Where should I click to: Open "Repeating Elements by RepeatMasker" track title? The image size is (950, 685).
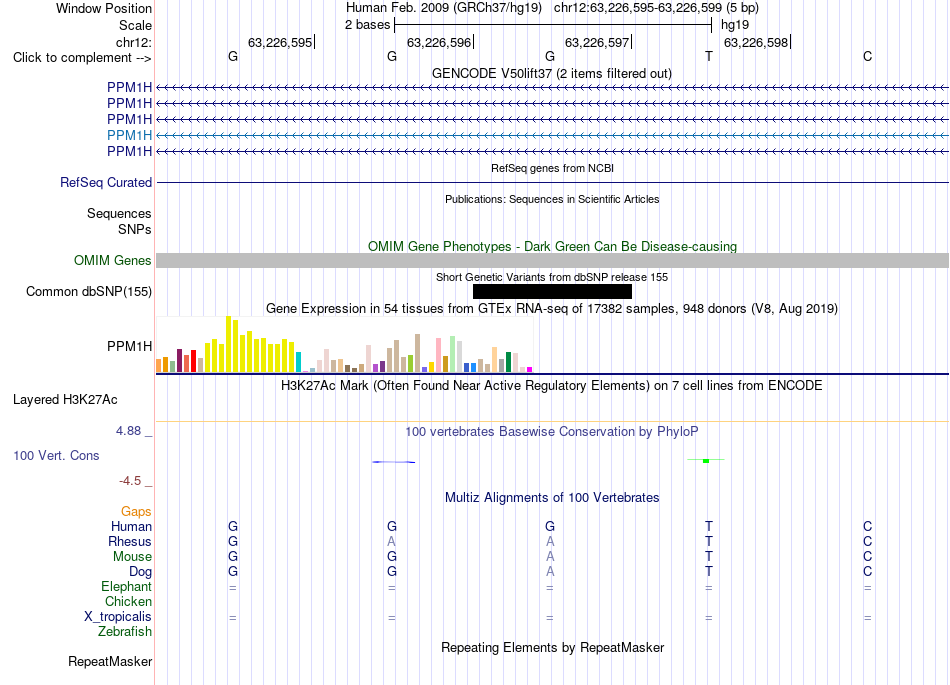tap(552, 647)
